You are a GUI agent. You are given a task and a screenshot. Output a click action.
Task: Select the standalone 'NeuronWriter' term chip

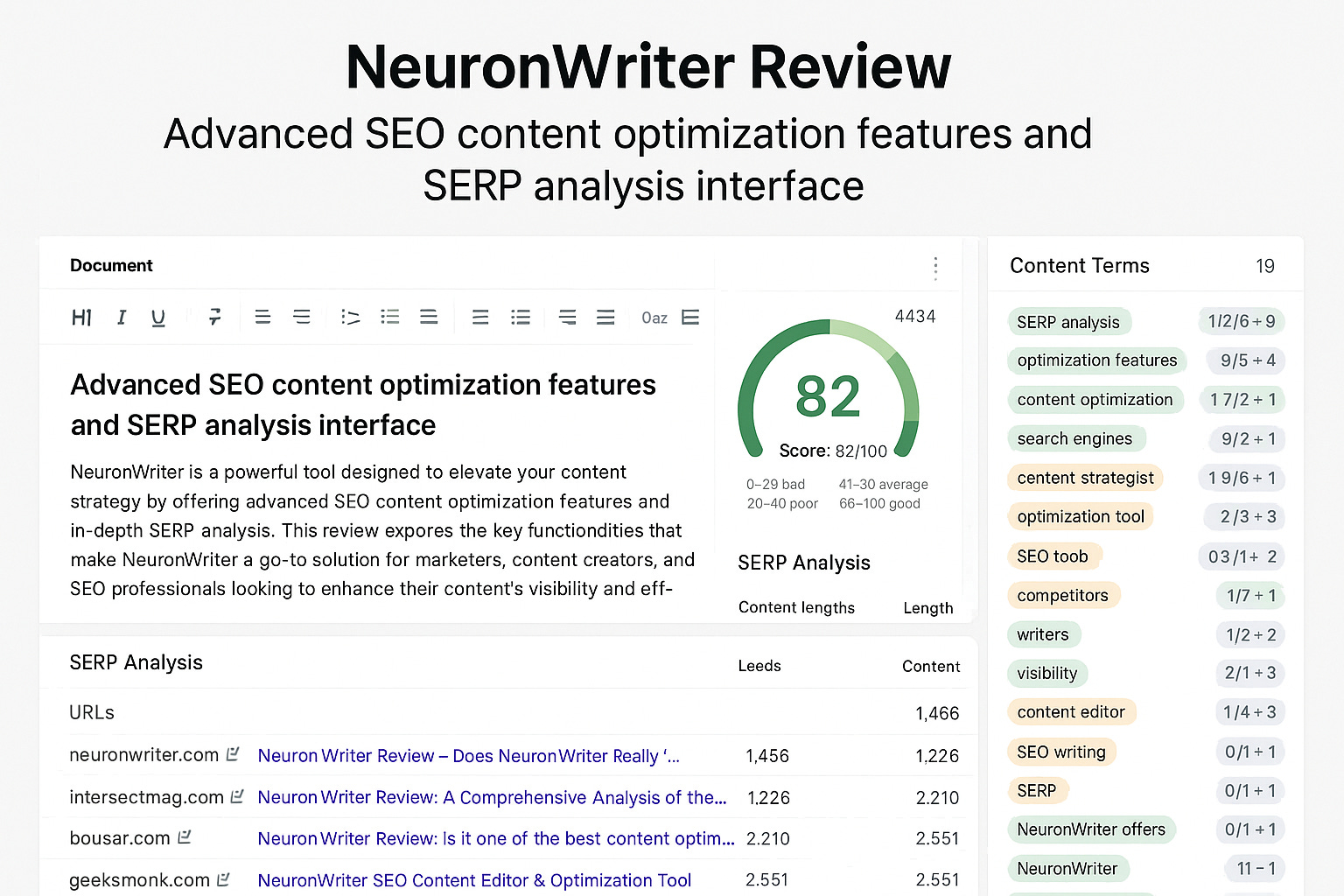[x=1067, y=869]
